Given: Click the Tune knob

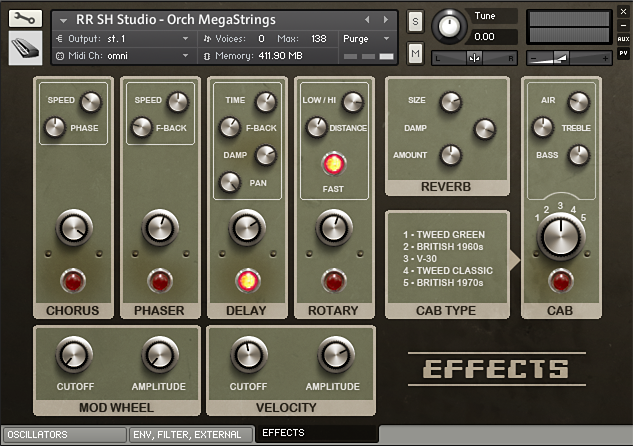Looking at the screenshot, I should pyautogui.click(x=449, y=26).
